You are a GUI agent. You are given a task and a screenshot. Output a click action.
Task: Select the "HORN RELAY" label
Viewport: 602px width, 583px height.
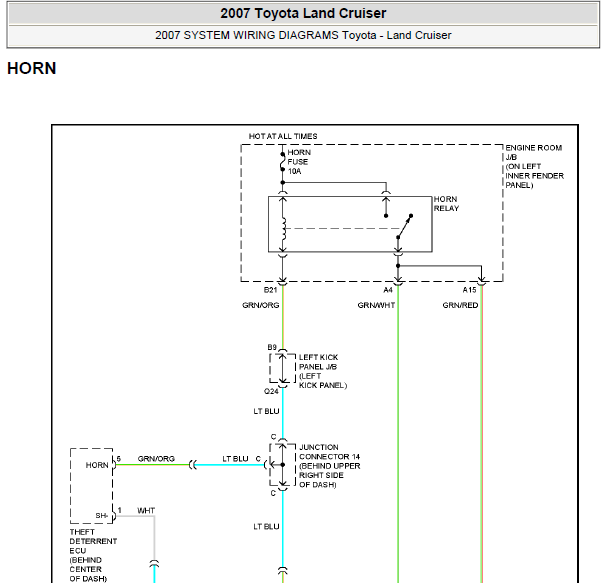pos(446,204)
